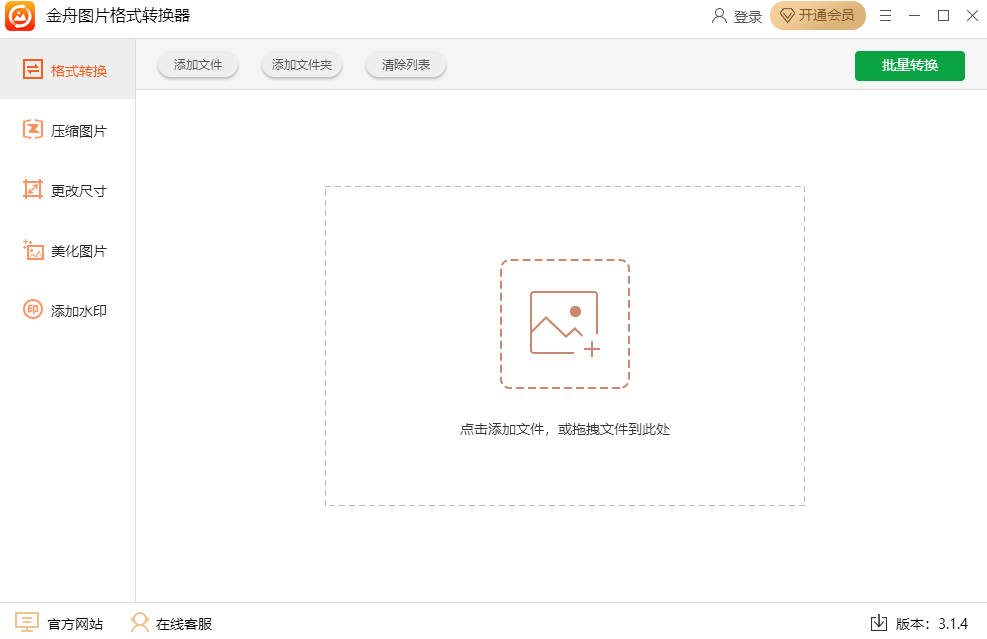Click the 登录 login text
Screen dimensions: 987x639
[x=747, y=17]
